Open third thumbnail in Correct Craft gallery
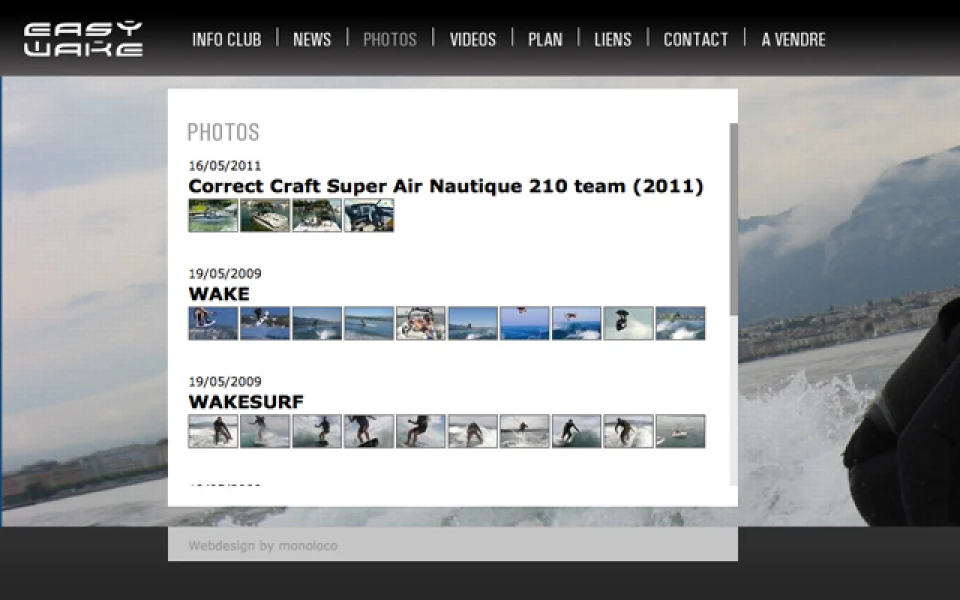 click(317, 216)
